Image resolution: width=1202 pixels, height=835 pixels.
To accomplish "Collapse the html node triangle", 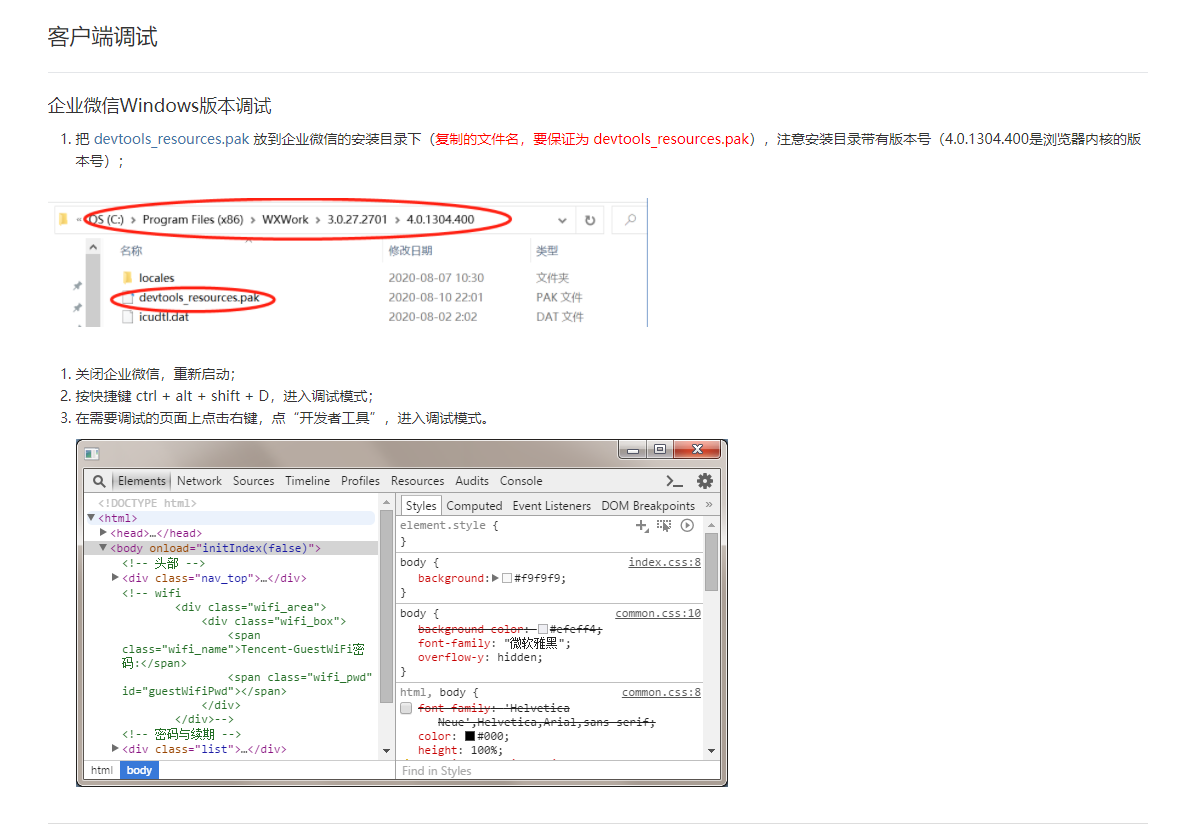I will coord(91,518).
